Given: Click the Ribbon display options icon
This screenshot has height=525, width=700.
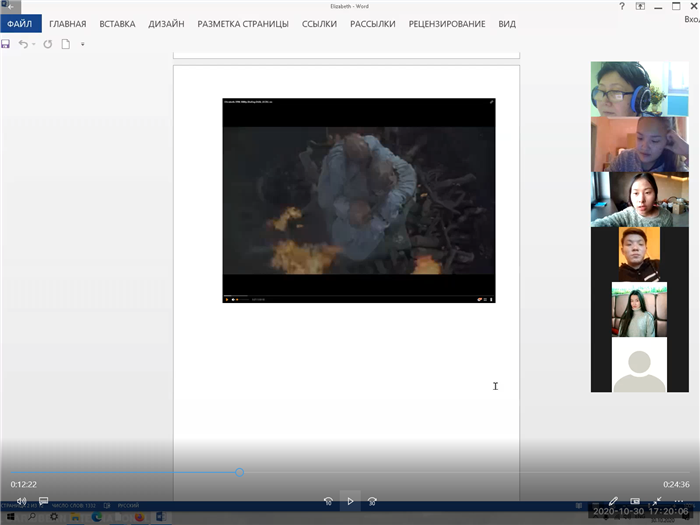Looking at the screenshot, I should (x=640, y=6).
